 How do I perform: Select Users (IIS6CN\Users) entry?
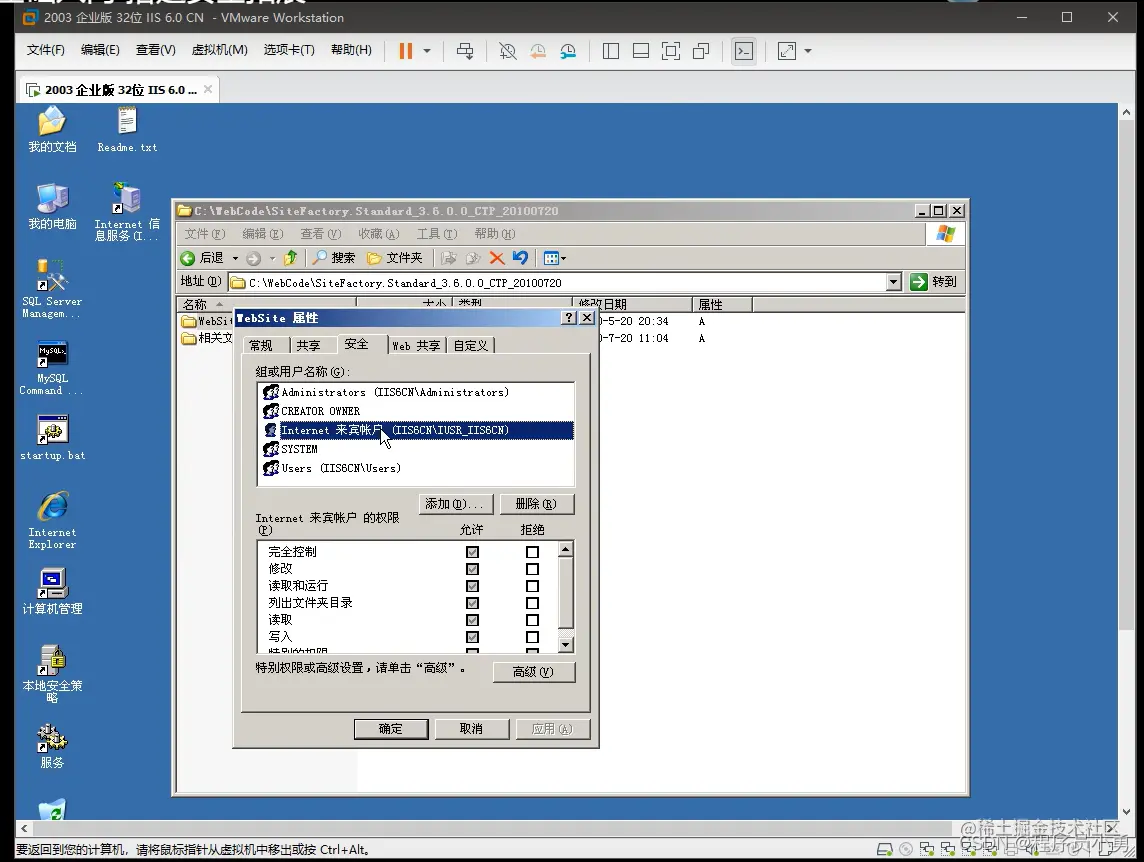pyautogui.click(x=341, y=468)
